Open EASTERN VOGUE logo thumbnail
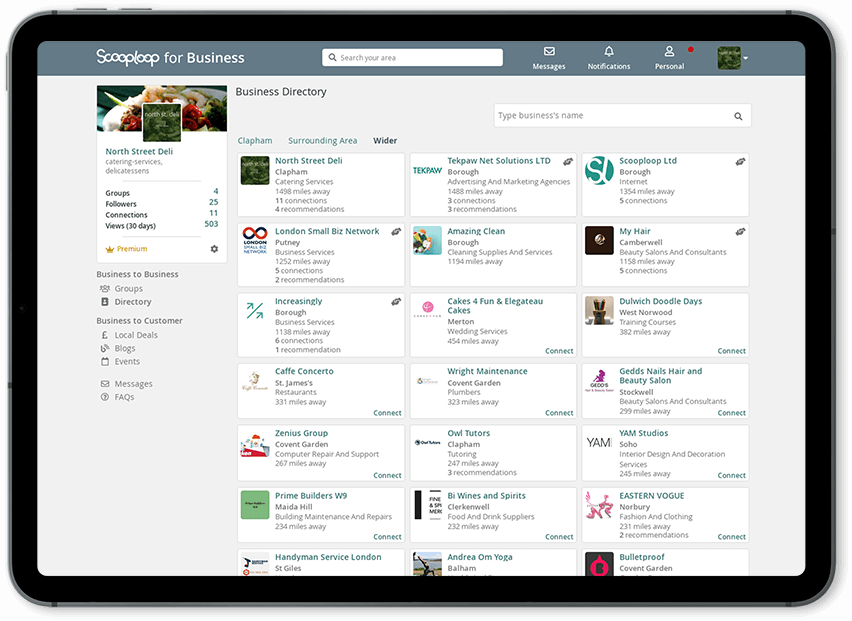This screenshot has width=852, height=621. pyautogui.click(x=599, y=505)
